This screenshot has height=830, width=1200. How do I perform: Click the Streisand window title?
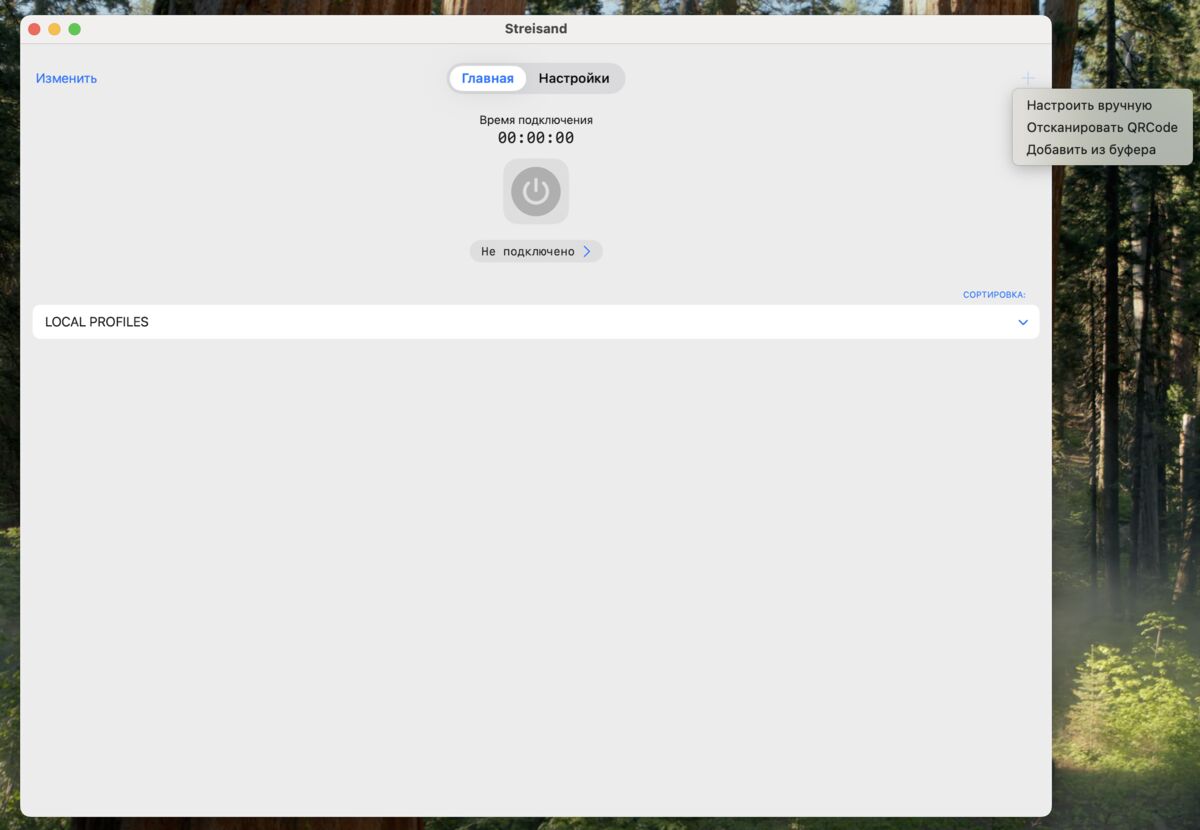[536, 29]
